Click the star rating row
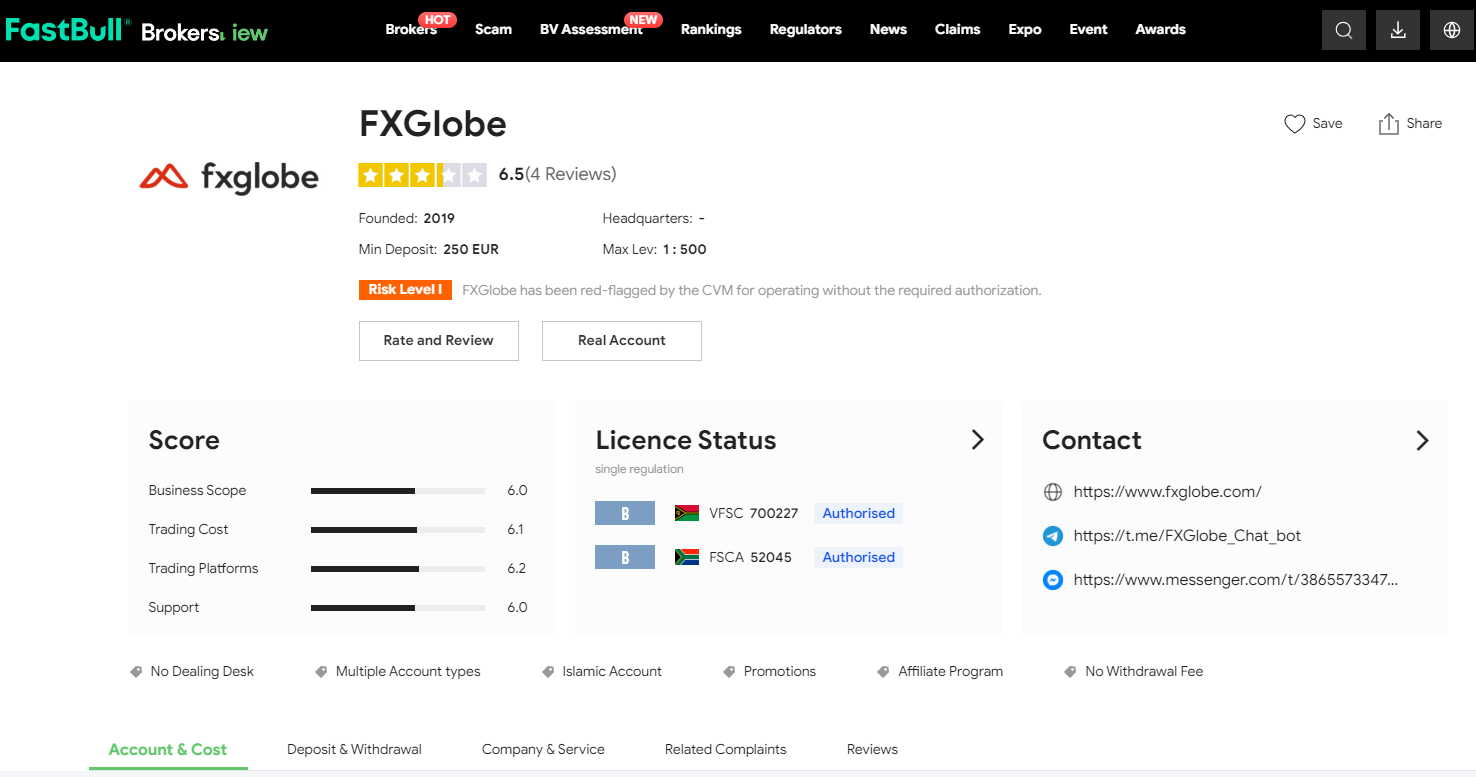 [x=423, y=175]
